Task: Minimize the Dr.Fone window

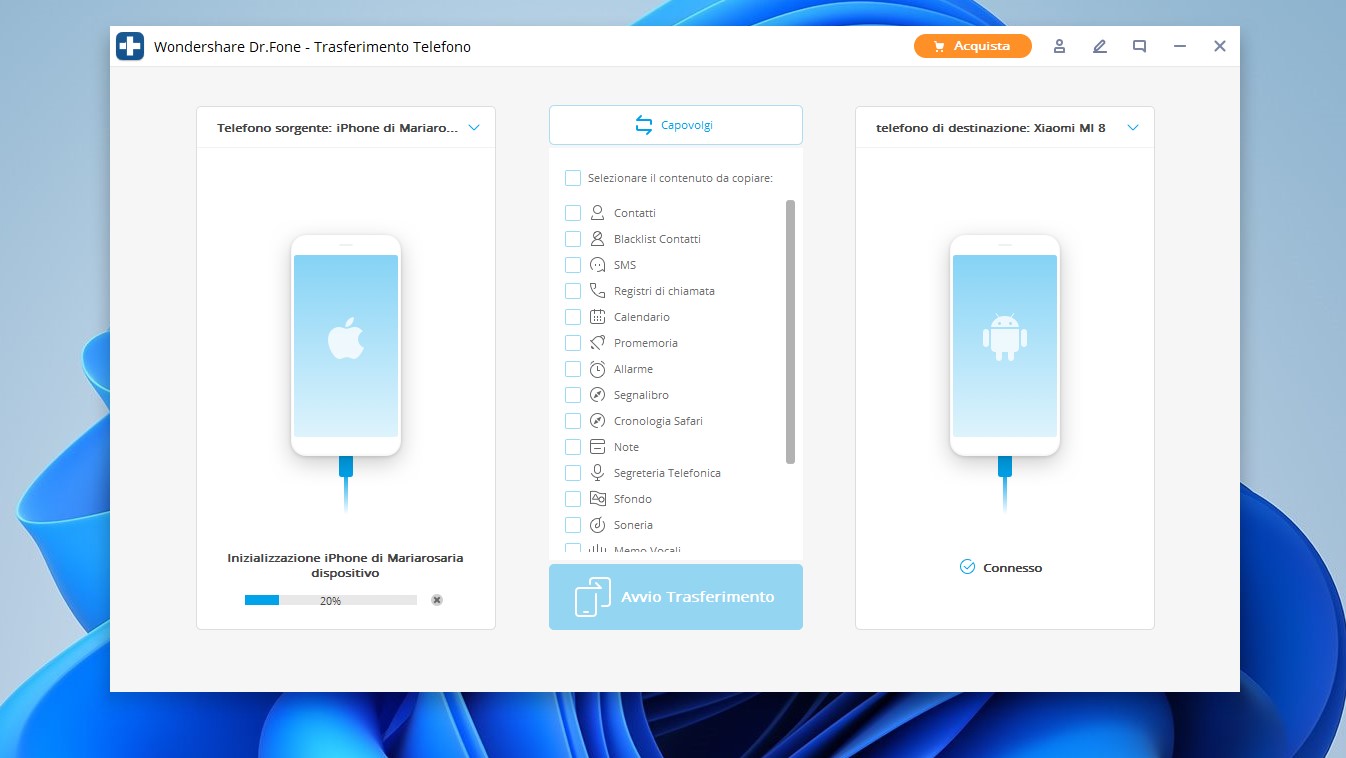Action: (x=1180, y=46)
